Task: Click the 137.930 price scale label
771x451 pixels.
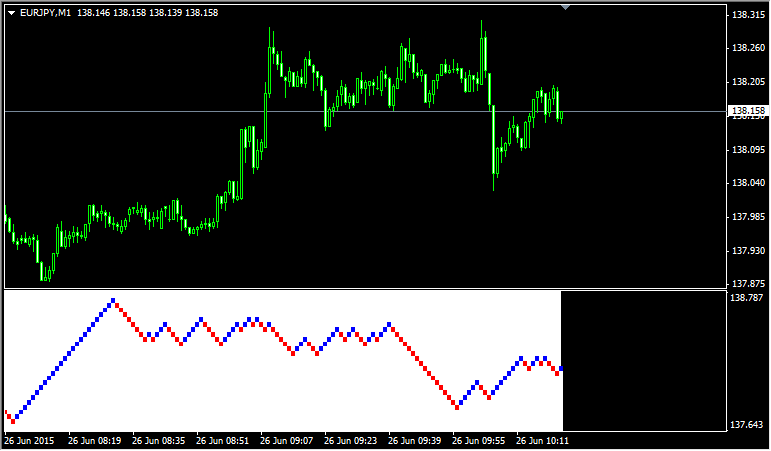Action: click(x=748, y=251)
